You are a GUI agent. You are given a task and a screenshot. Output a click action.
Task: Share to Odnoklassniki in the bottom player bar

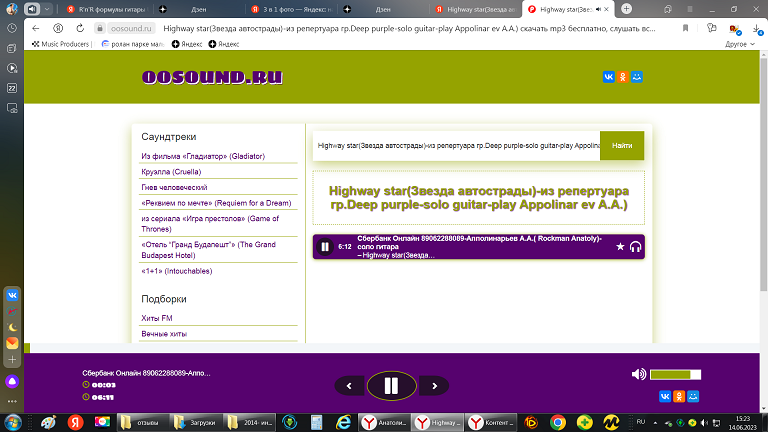[x=679, y=396]
